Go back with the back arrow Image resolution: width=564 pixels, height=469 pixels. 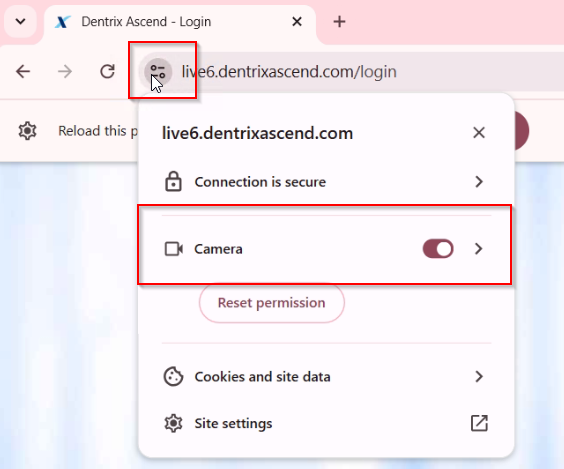coord(23,72)
